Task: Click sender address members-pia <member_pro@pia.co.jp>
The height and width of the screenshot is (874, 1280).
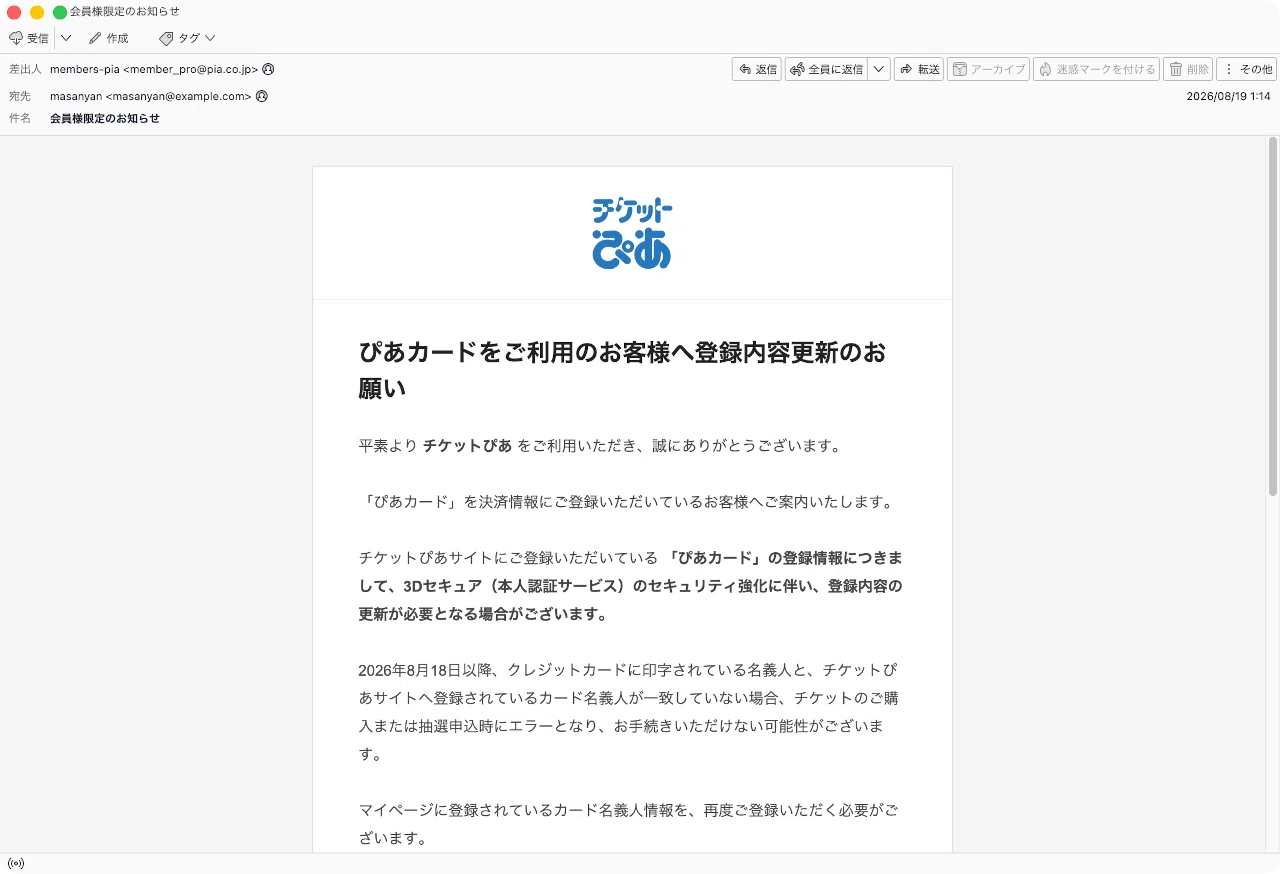Action: pos(154,69)
